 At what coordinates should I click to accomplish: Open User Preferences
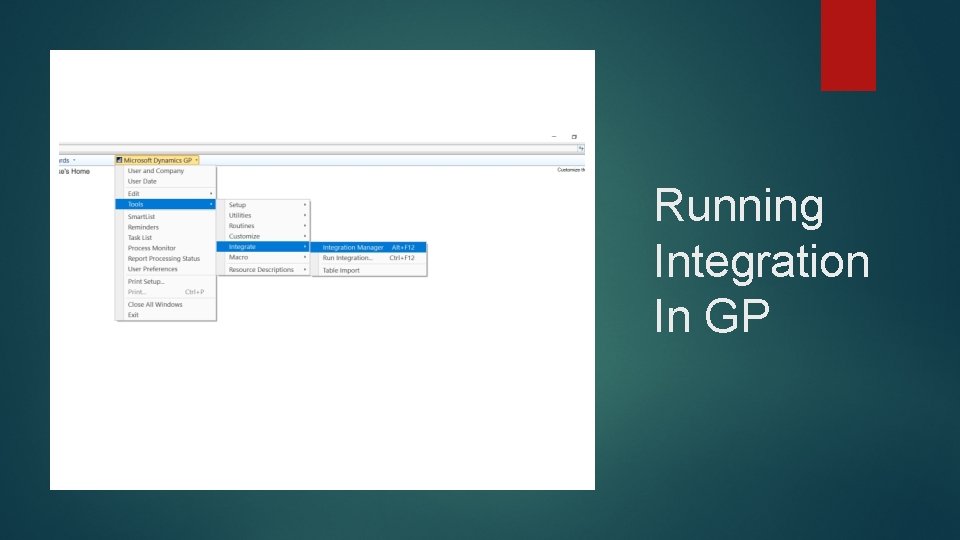pyautogui.click(x=166, y=269)
